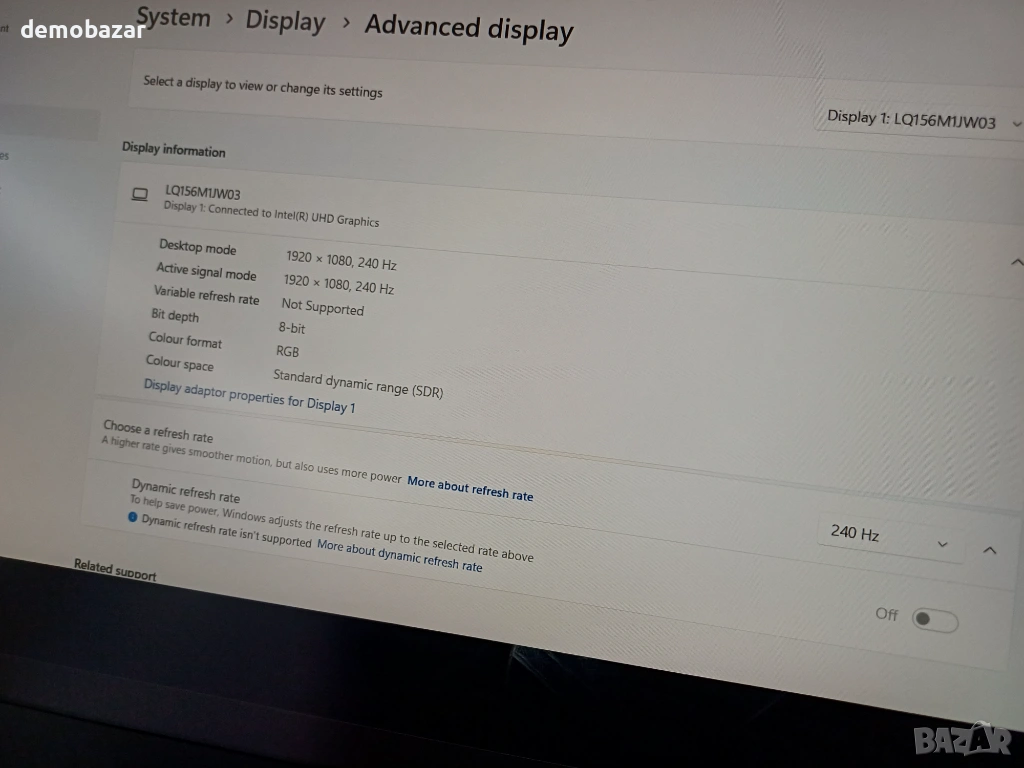The height and width of the screenshot is (768, 1024).
Task: Click the 'Choose a refresh rate' heading
Action: 158,431
